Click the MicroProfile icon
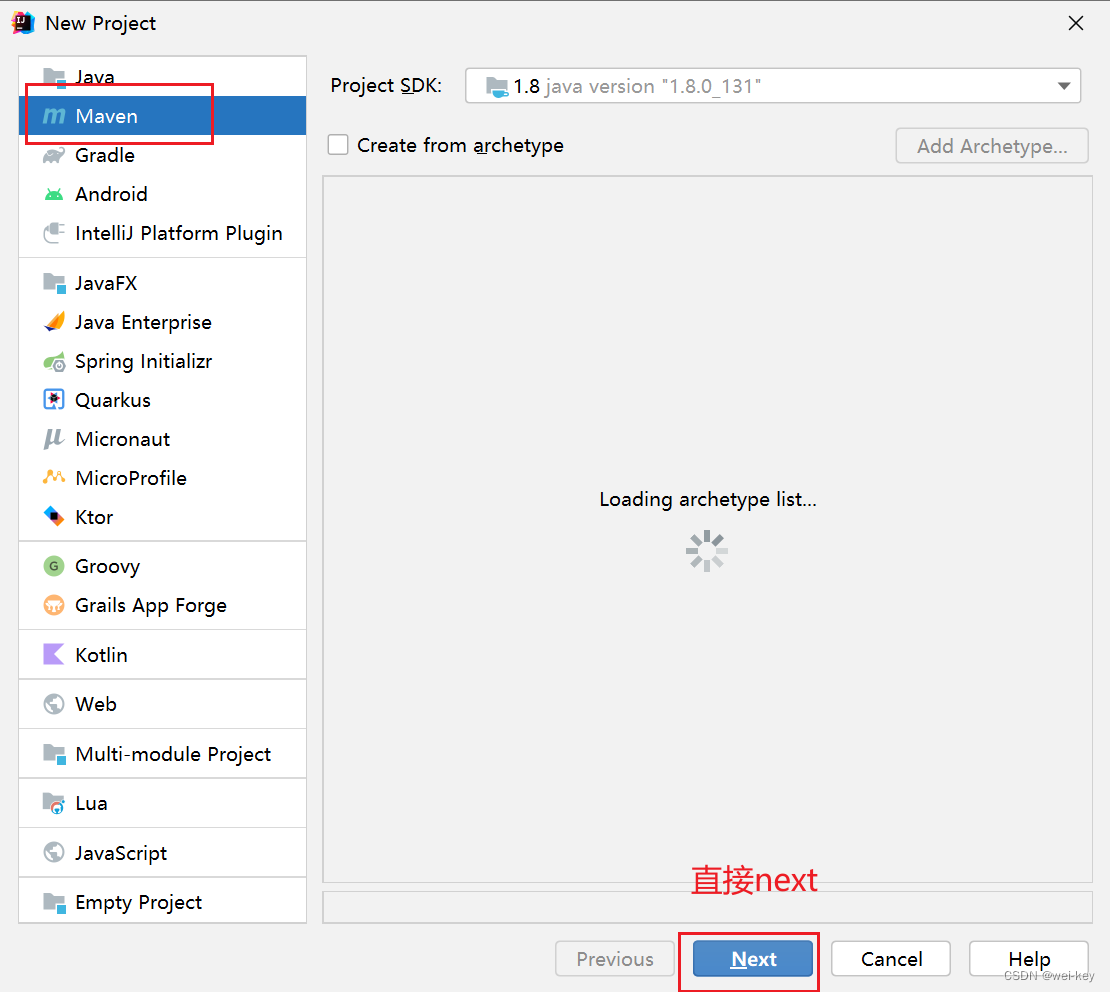This screenshot has width=1110, height=992. coord(55,477)
